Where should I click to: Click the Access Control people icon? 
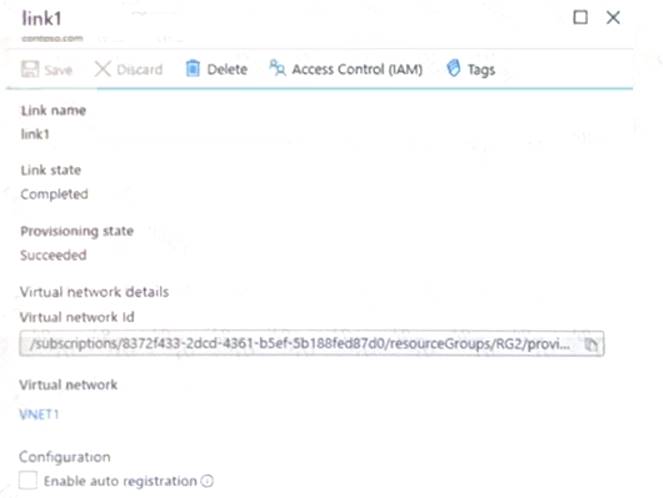[x=277, y=69]
